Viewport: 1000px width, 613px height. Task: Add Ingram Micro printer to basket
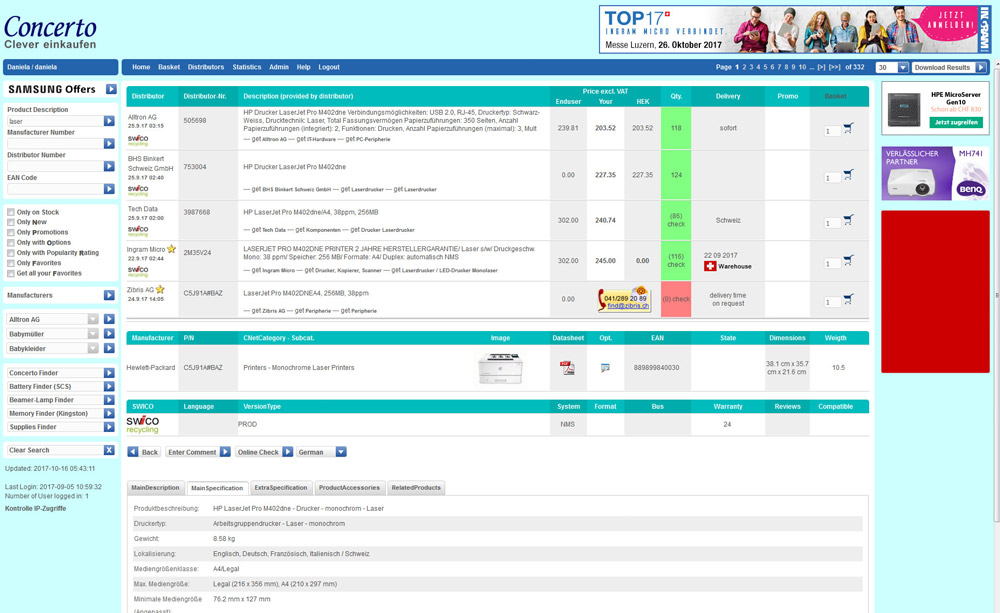[848, 260]
